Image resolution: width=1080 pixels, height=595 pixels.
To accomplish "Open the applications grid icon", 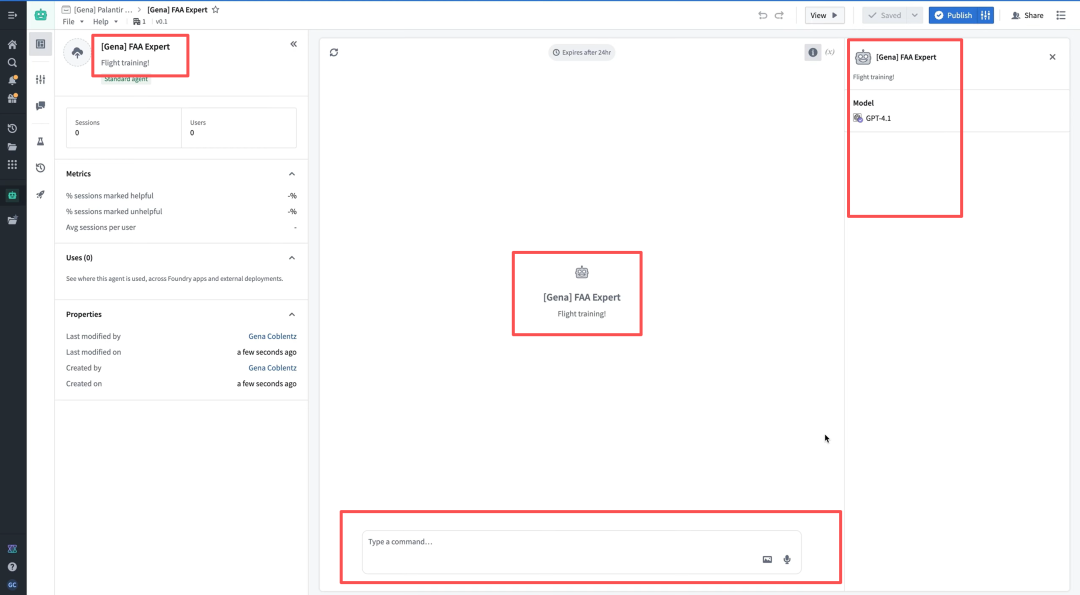I will [12, 165].
